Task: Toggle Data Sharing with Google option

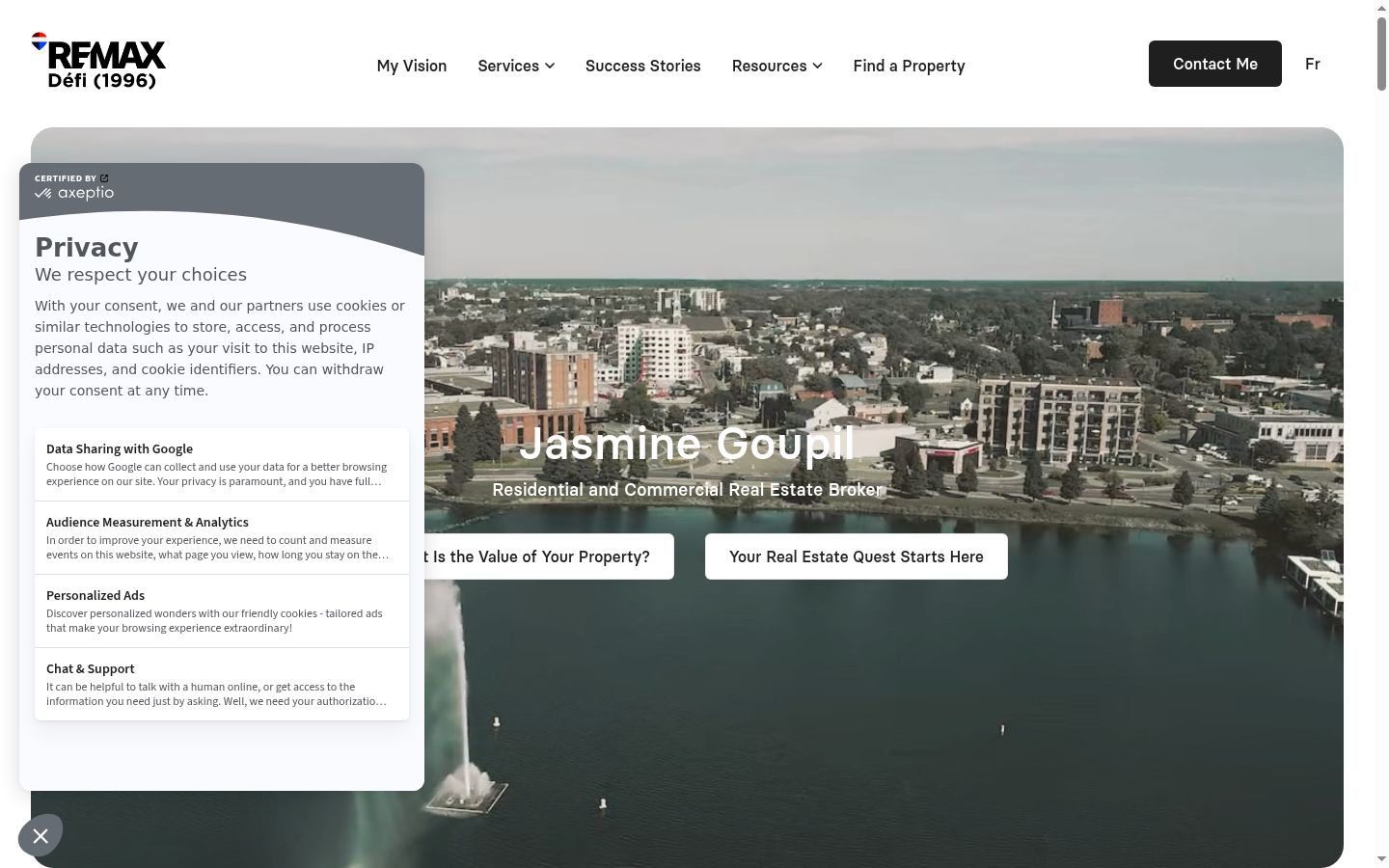Action: 222,465
